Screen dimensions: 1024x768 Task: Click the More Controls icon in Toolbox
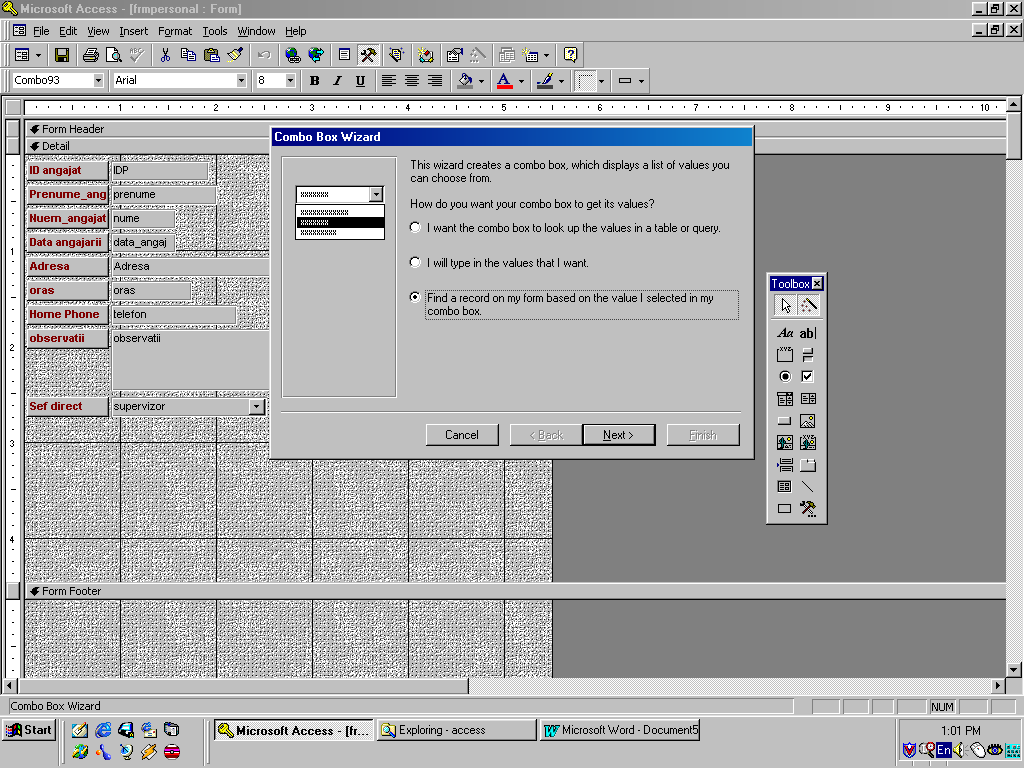pos(808,509)
